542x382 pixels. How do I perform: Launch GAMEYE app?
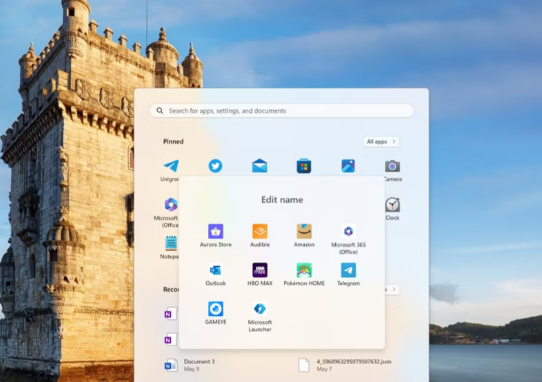point(215,313)
